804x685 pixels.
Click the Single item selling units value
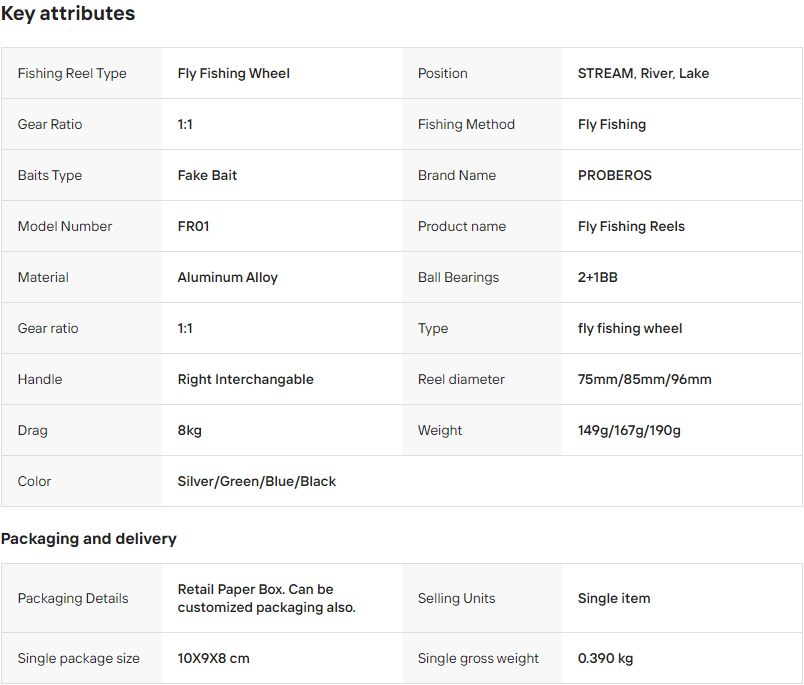613,598
